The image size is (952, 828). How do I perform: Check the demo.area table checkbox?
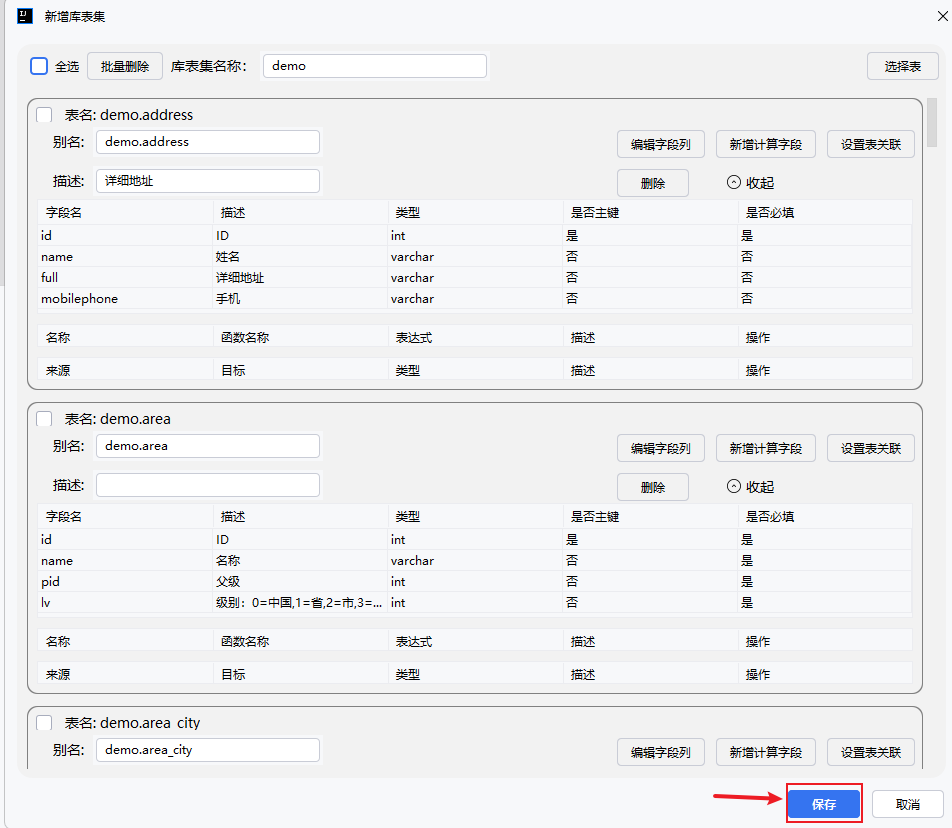(44, 419)
